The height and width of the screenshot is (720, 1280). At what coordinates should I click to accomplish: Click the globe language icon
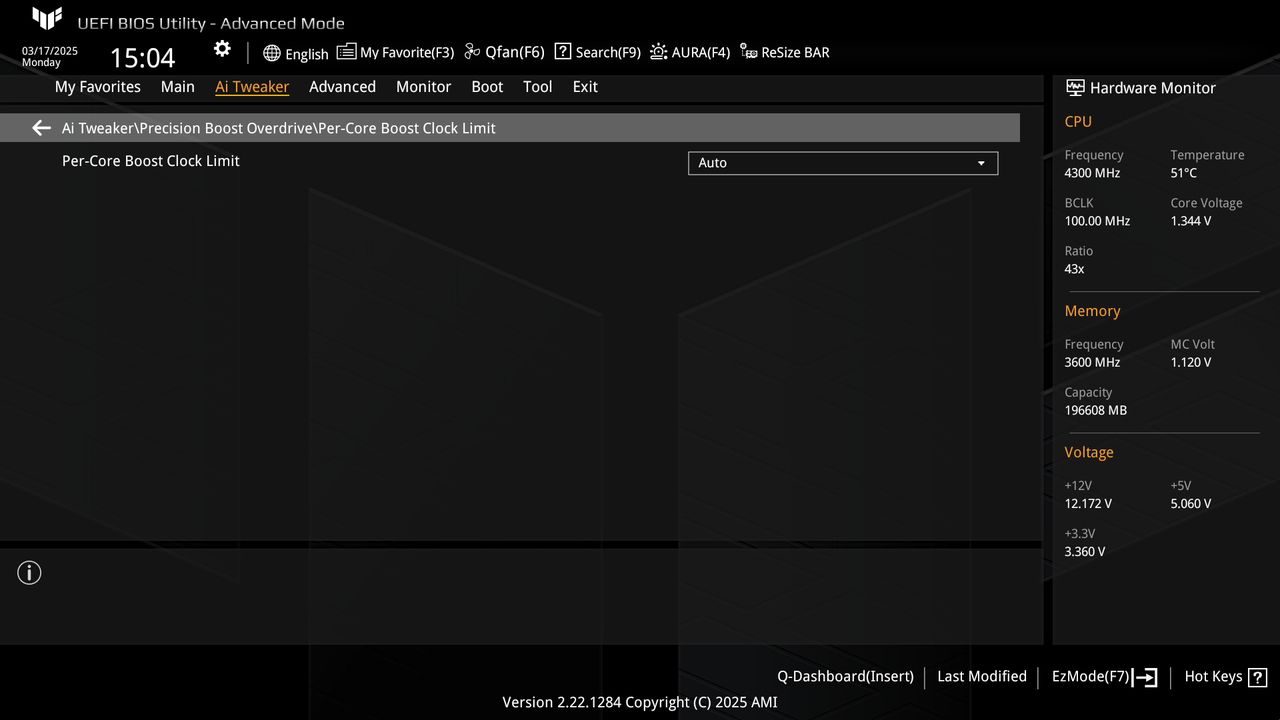click(272, 53)
